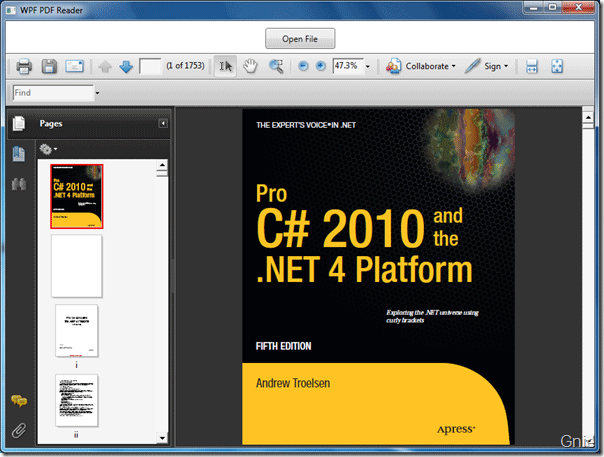Click the Save floppy disk icon
This screenshot has height=457, width=604.
tap(49, 67)
